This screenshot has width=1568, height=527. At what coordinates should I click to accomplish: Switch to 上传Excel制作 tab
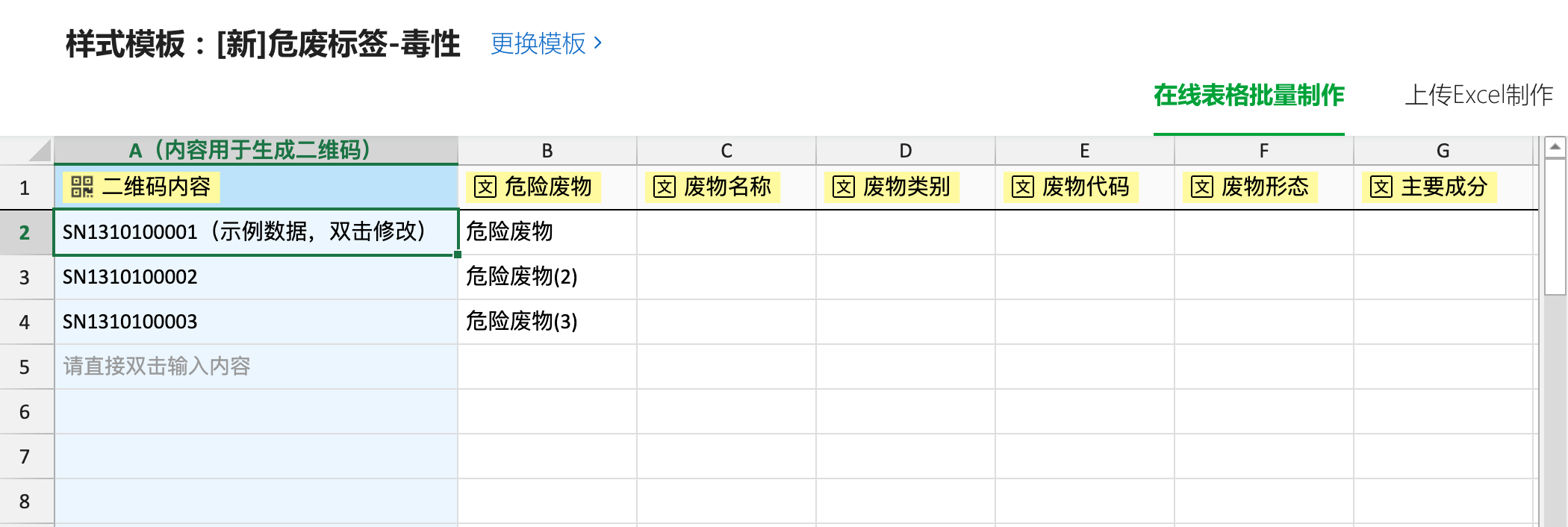[1478, 96]
